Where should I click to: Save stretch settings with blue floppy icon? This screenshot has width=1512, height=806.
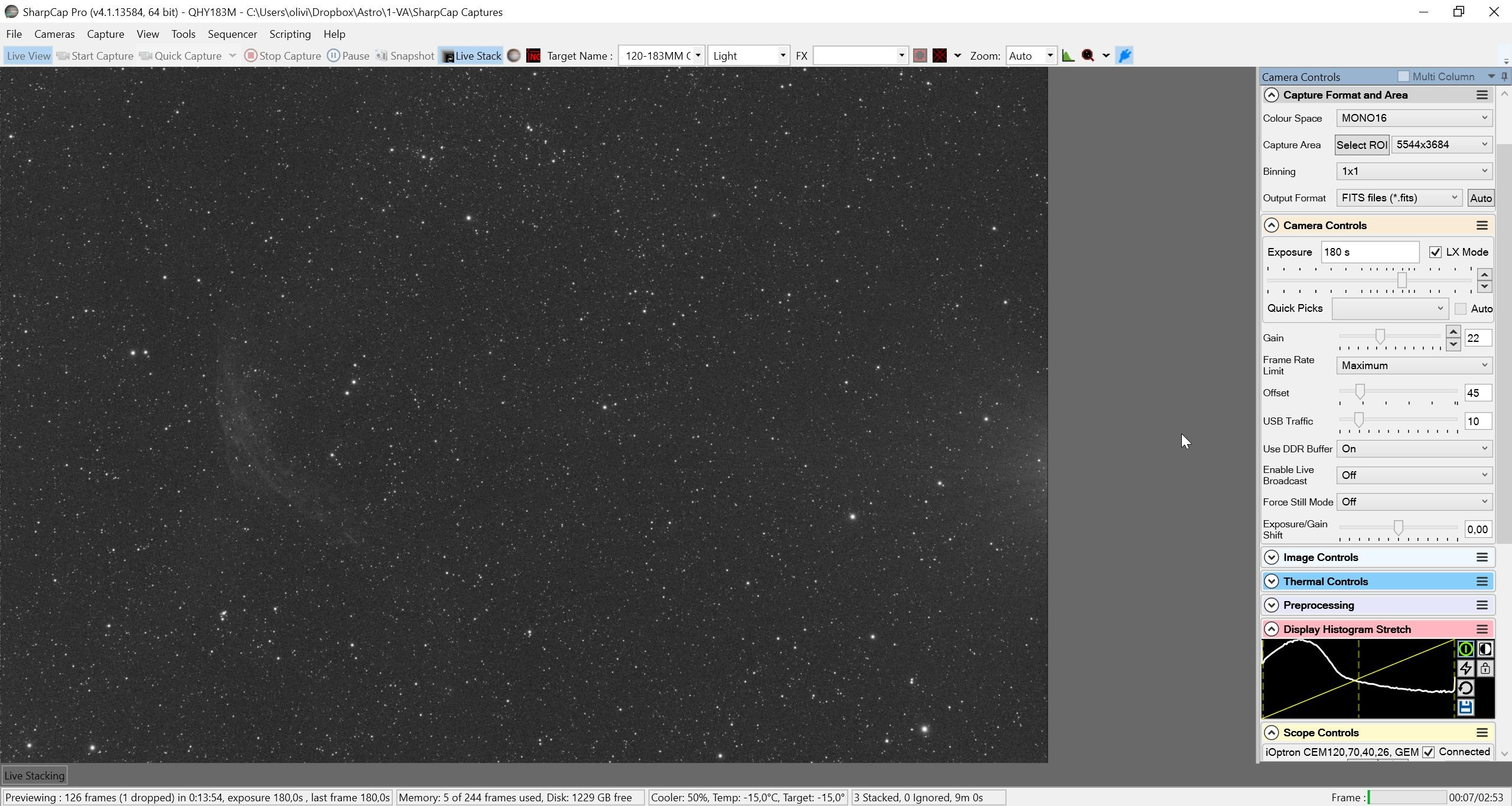1465,707
